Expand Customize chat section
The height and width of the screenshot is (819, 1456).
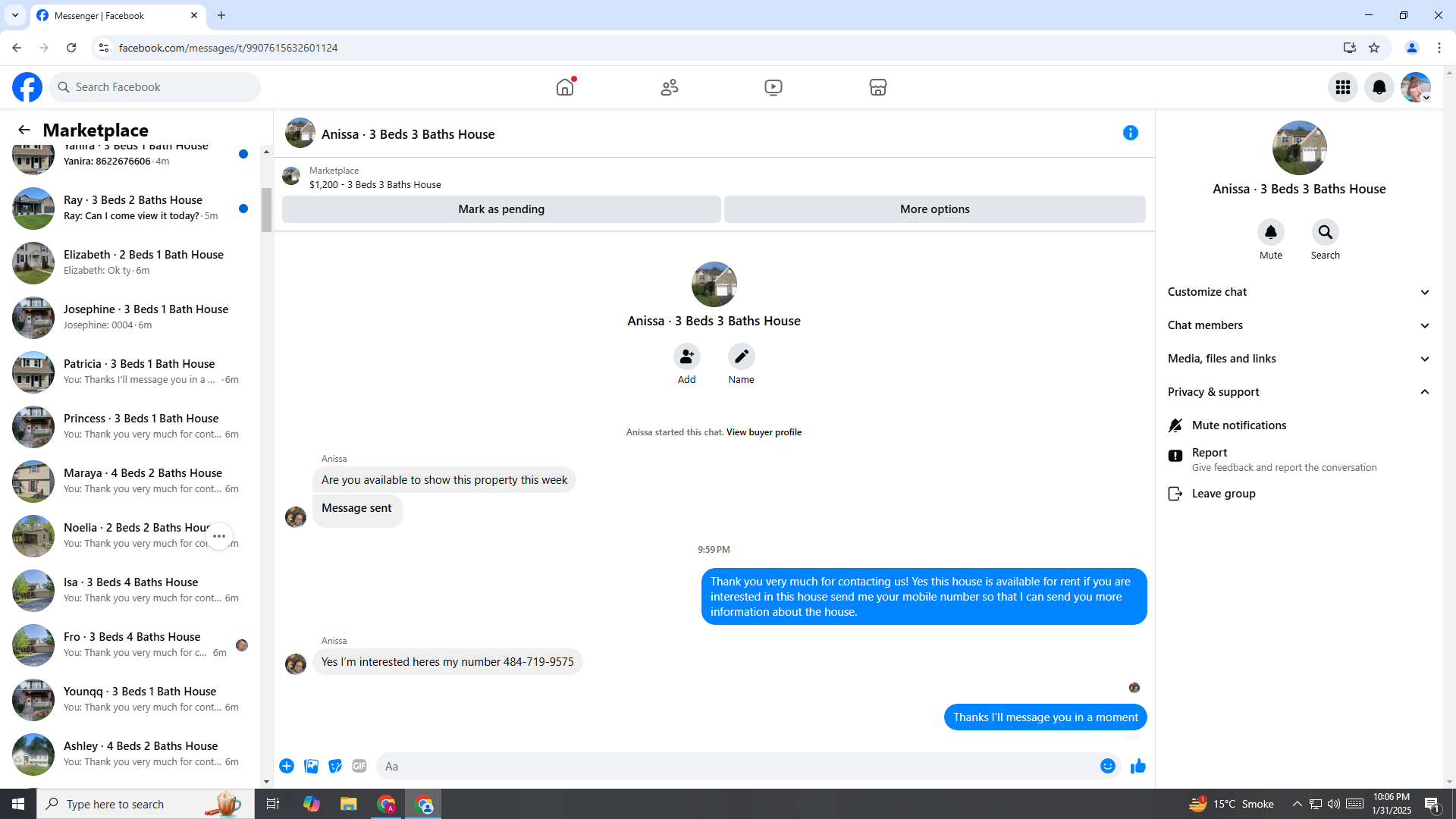tap(1299, 292)
